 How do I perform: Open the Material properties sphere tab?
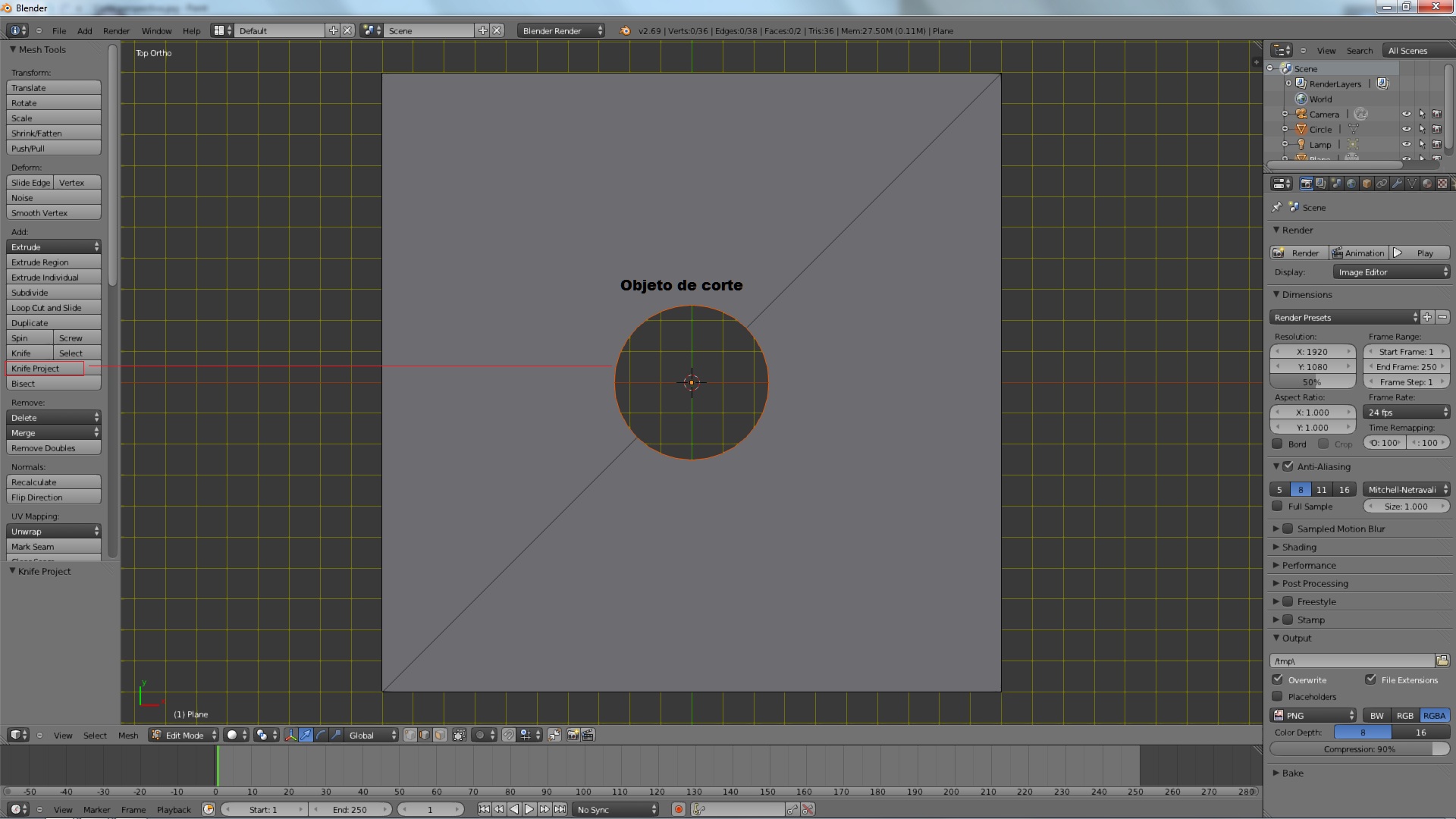[1427, 184]
